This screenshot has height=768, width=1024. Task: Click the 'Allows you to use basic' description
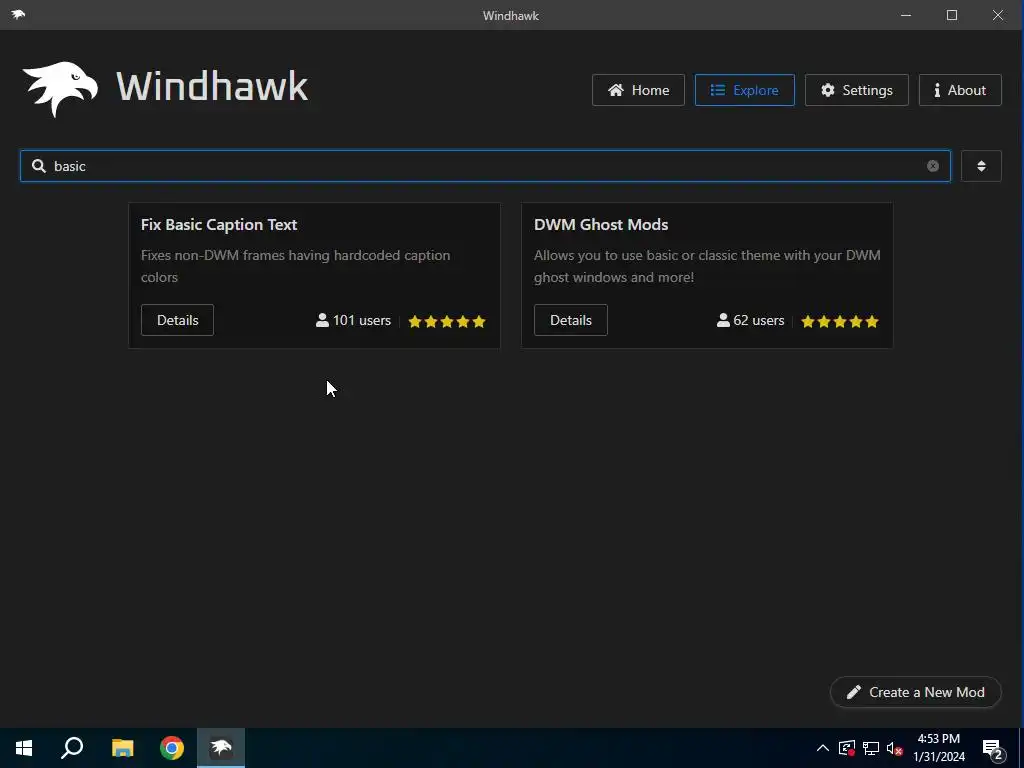(707, 266)
